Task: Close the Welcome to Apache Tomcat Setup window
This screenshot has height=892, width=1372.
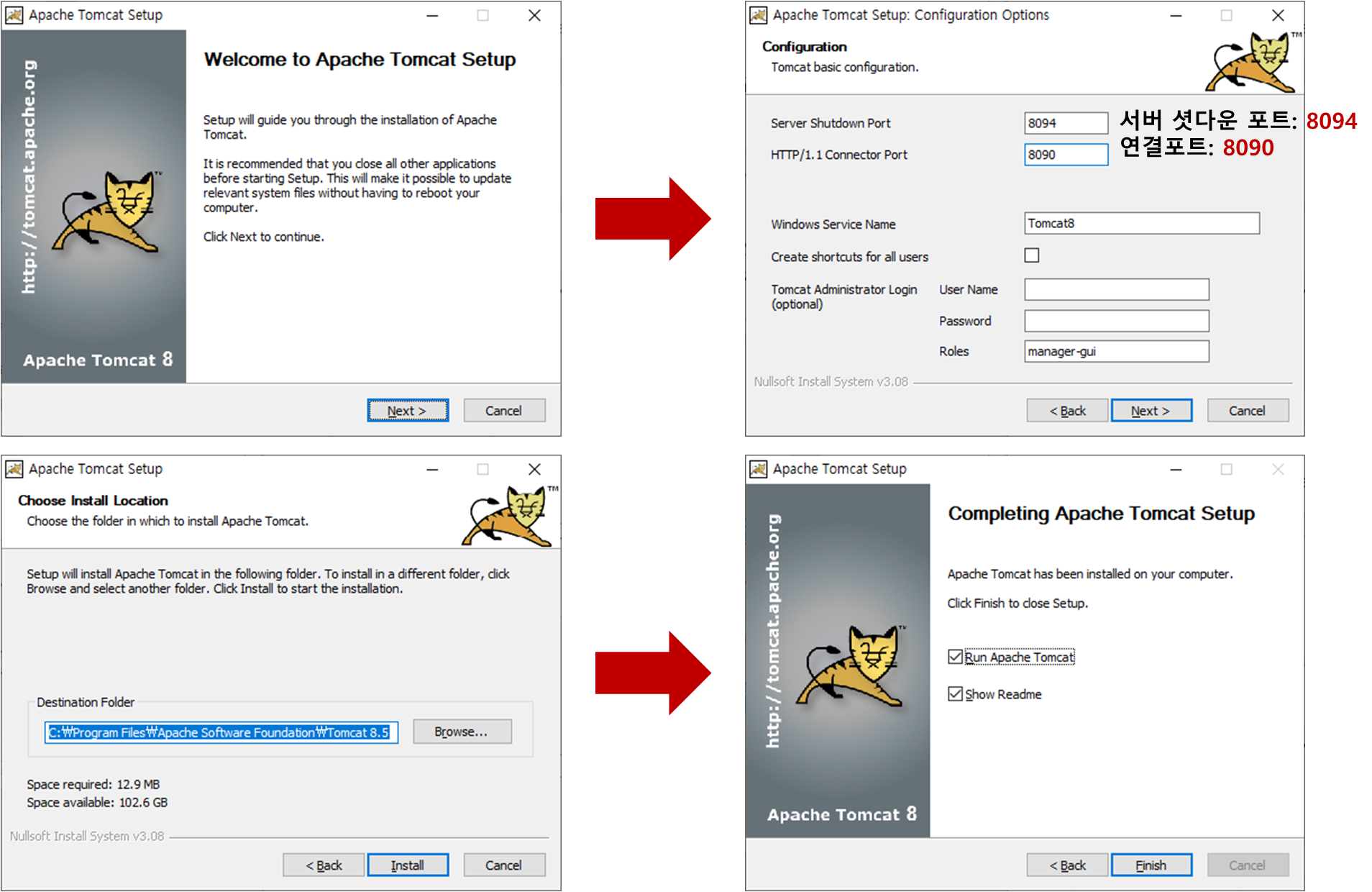Action: [x=534, y=15]
